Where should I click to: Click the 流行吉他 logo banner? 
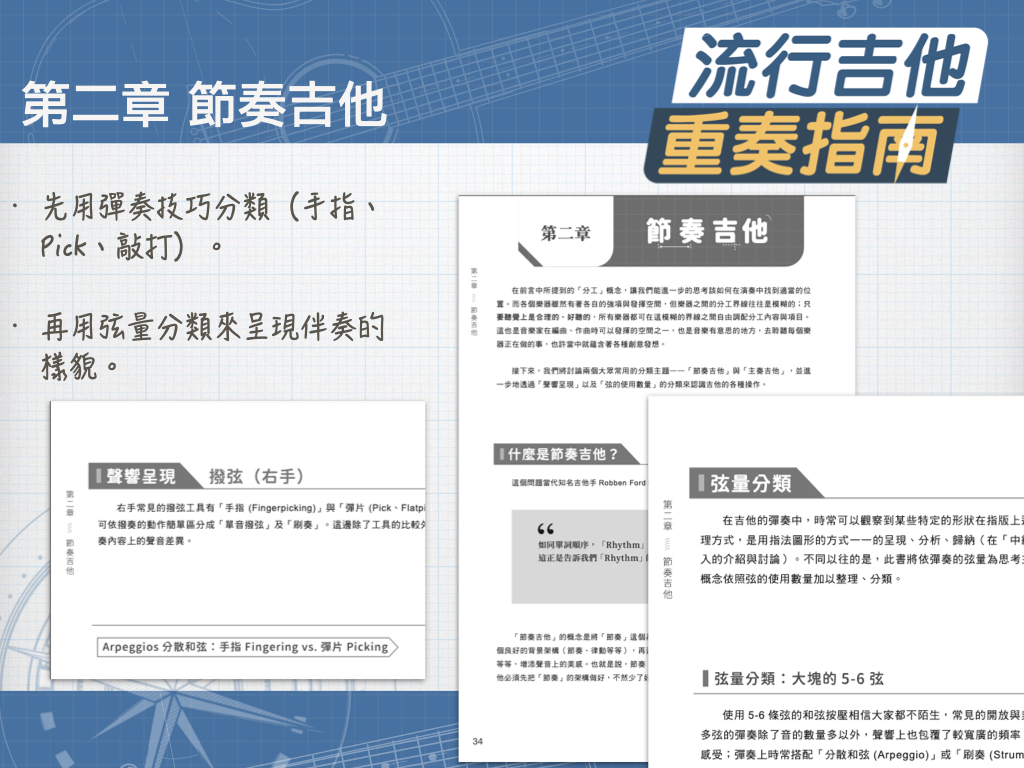click(830, 70)
